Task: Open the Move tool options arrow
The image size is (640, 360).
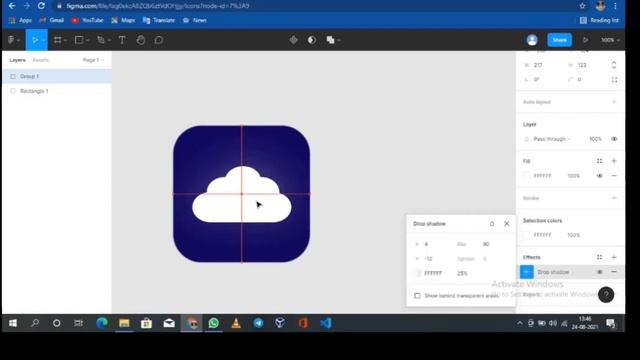Action: coord(43,40)
